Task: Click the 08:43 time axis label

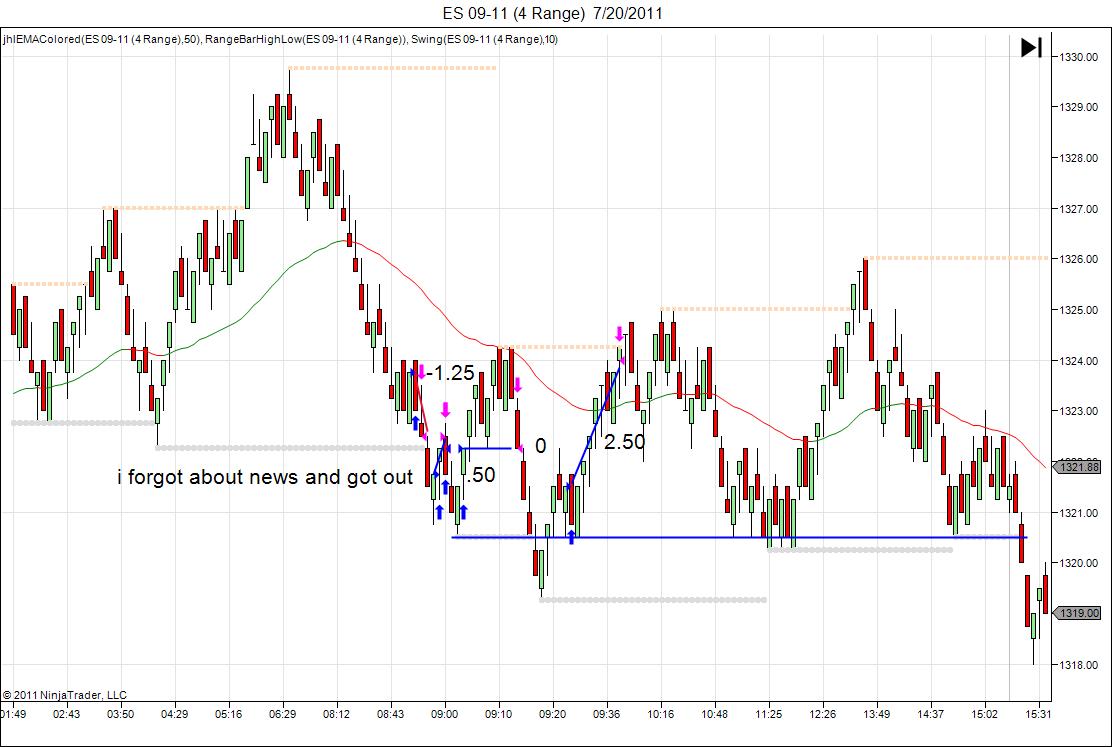Action: [x=390, y=714]
